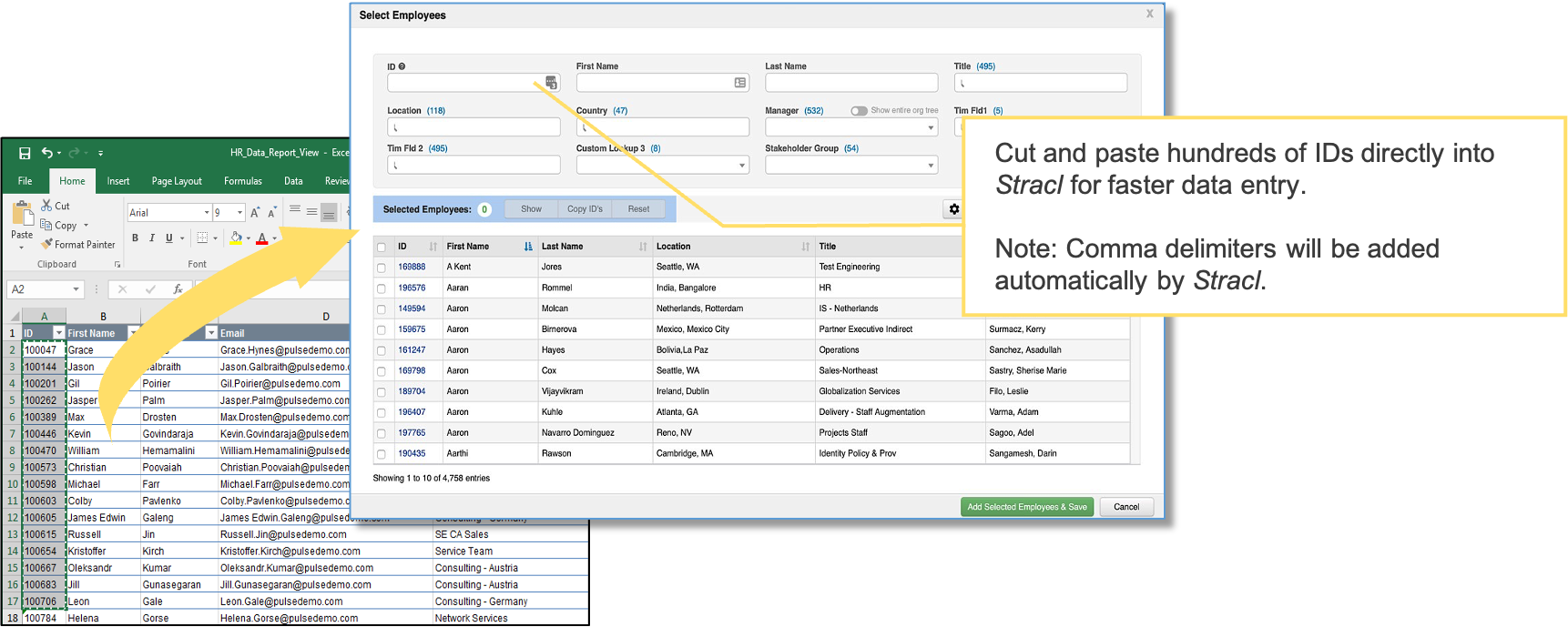
Task: Open the Customize Quick Access Toolbar arrow in Excel
Action: coord(100,154)
